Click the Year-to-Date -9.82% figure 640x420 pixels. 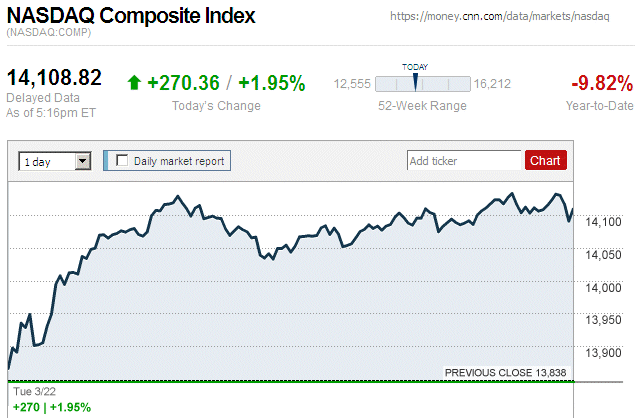[x=600, y=83]
